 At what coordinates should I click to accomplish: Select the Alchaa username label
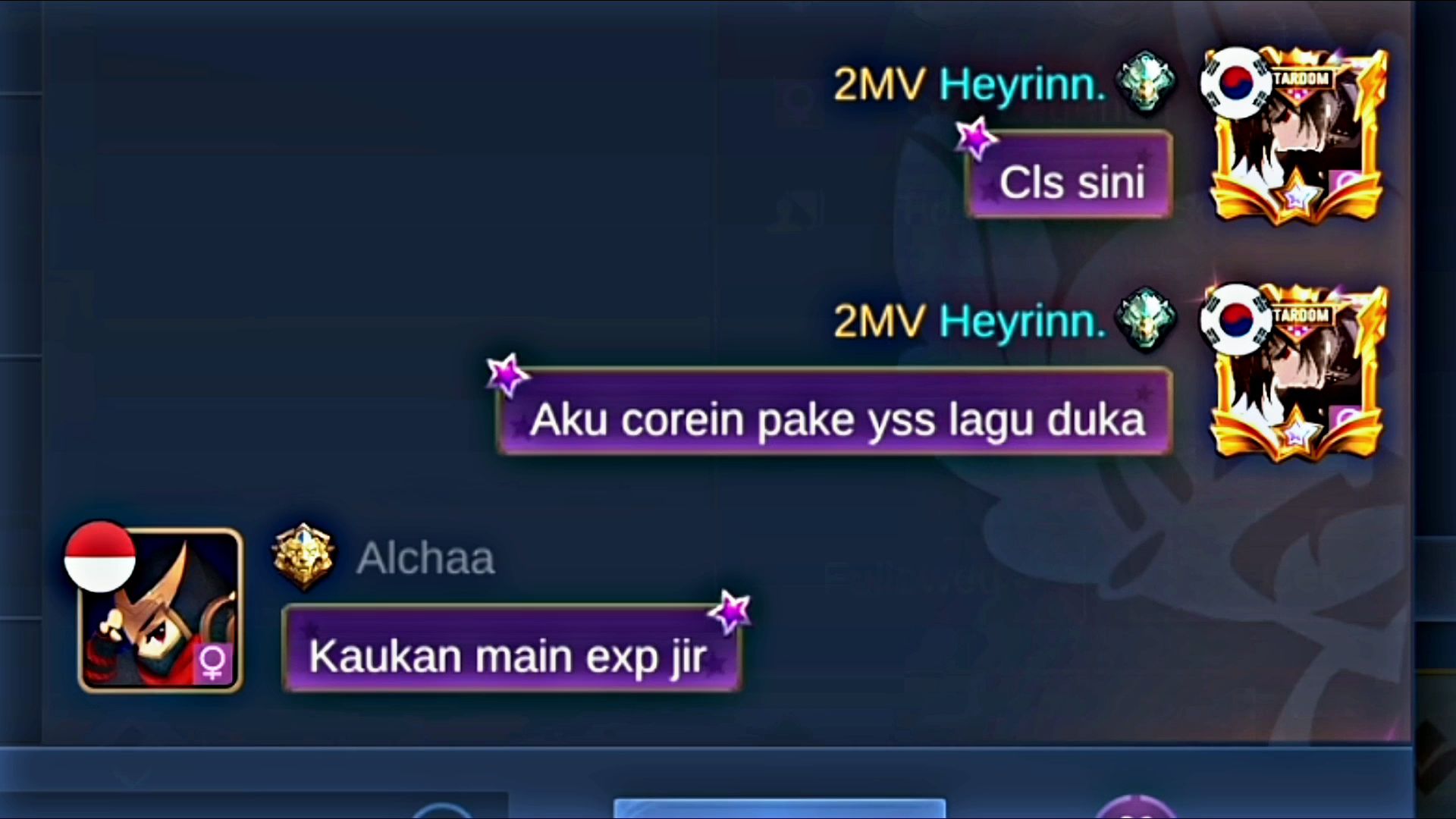point(425,558)
